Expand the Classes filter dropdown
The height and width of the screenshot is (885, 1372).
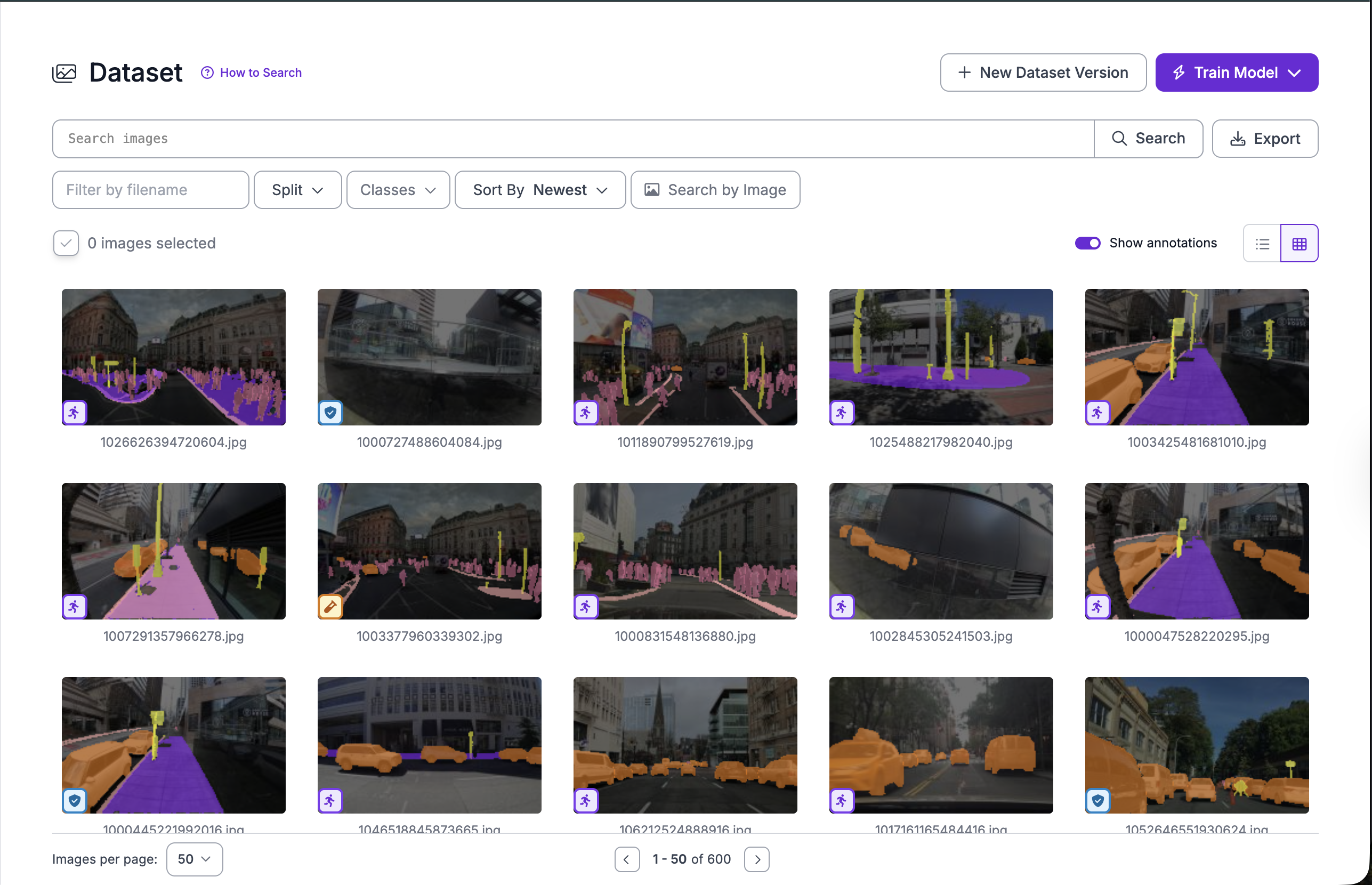click(x=398, y=190)
